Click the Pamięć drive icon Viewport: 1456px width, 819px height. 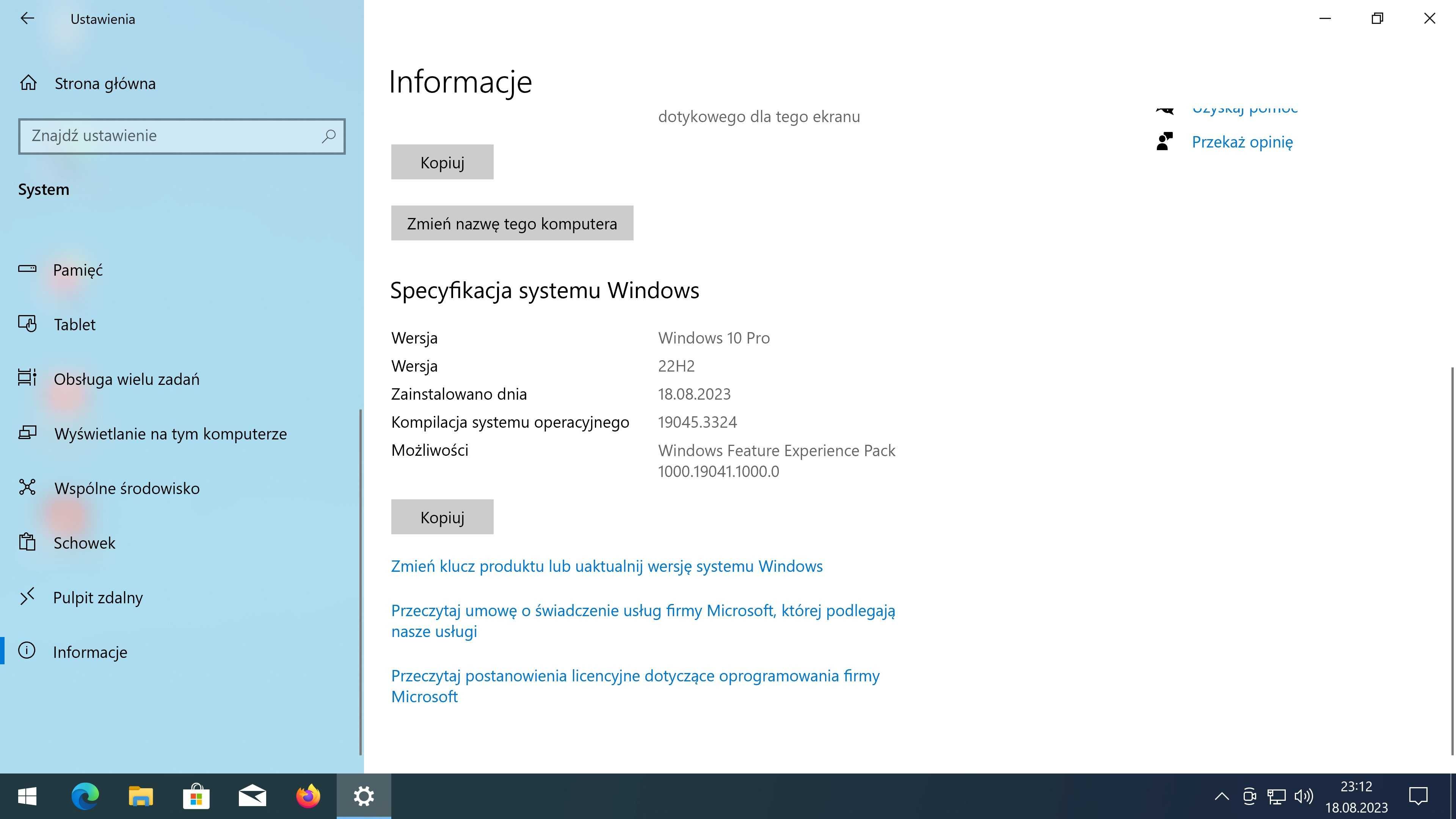tap(27, 268)
